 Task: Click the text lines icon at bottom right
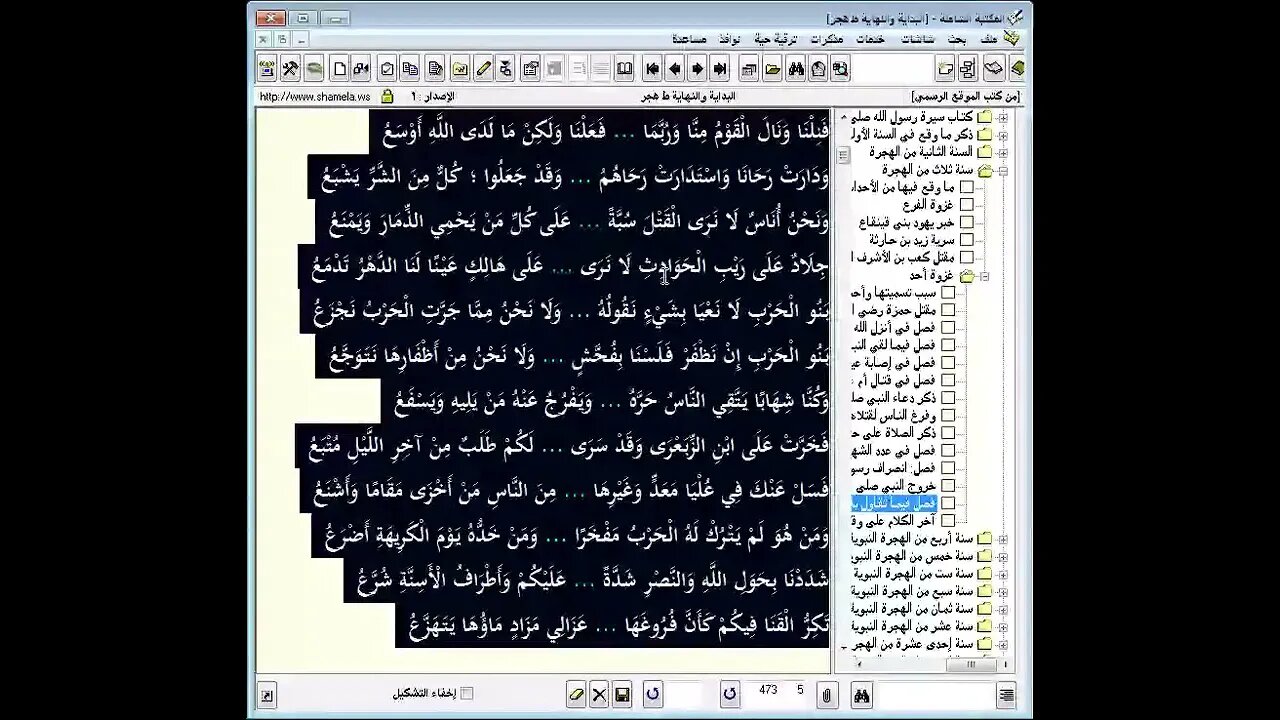click(1006, 694)
